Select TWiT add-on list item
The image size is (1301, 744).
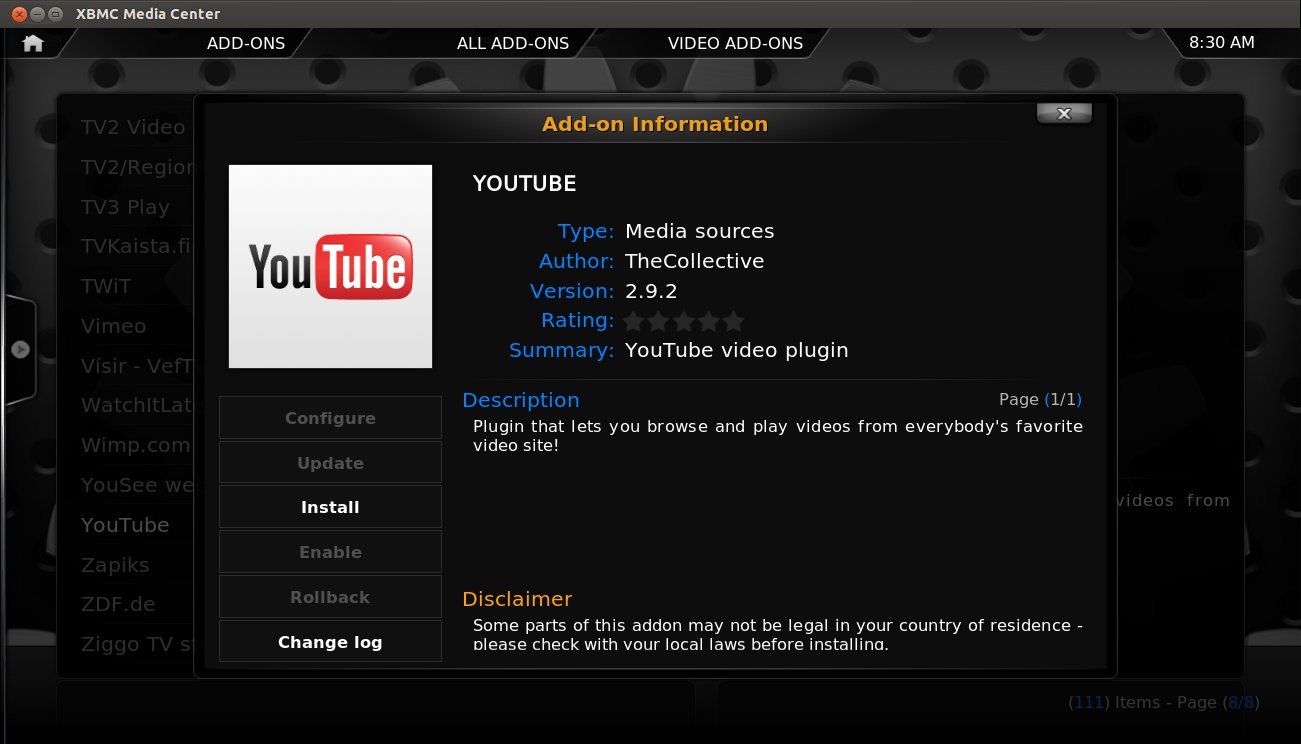(x=106, y=286)
